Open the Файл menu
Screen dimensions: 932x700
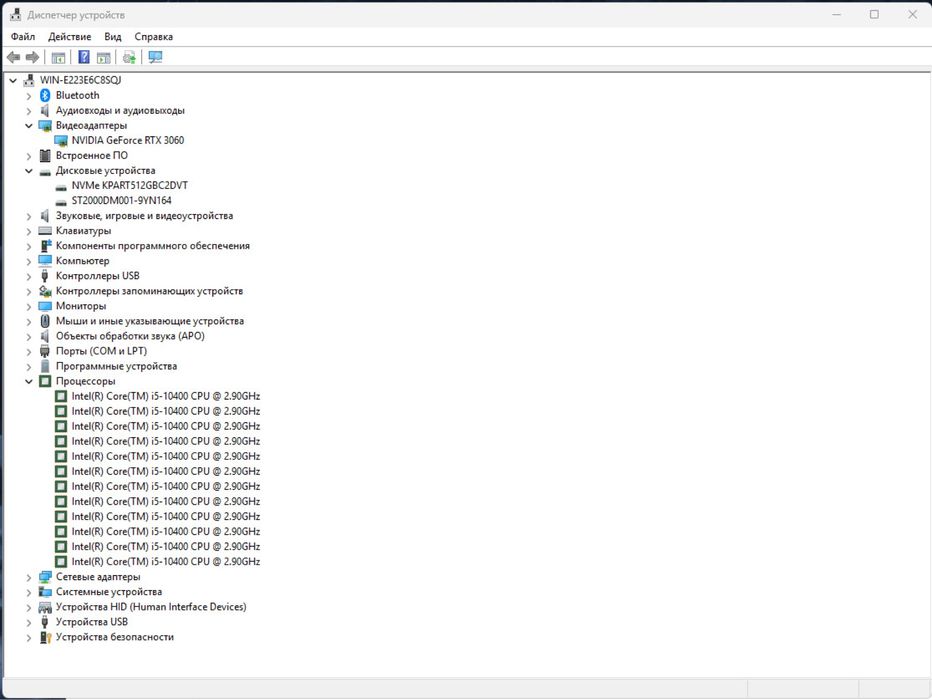(23, 37)
